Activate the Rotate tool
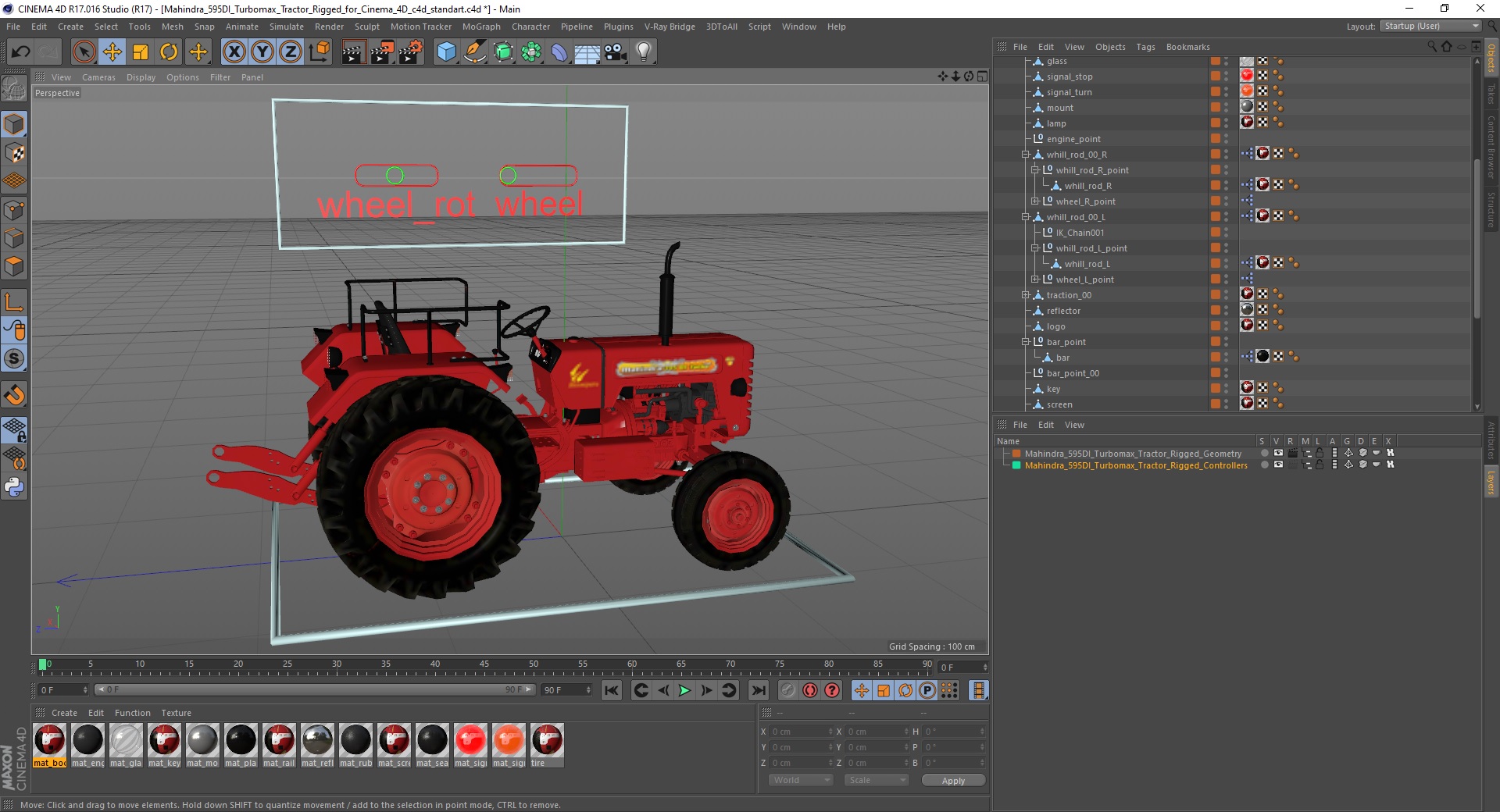Viewport: 1500px width, 812px height. 169,52
